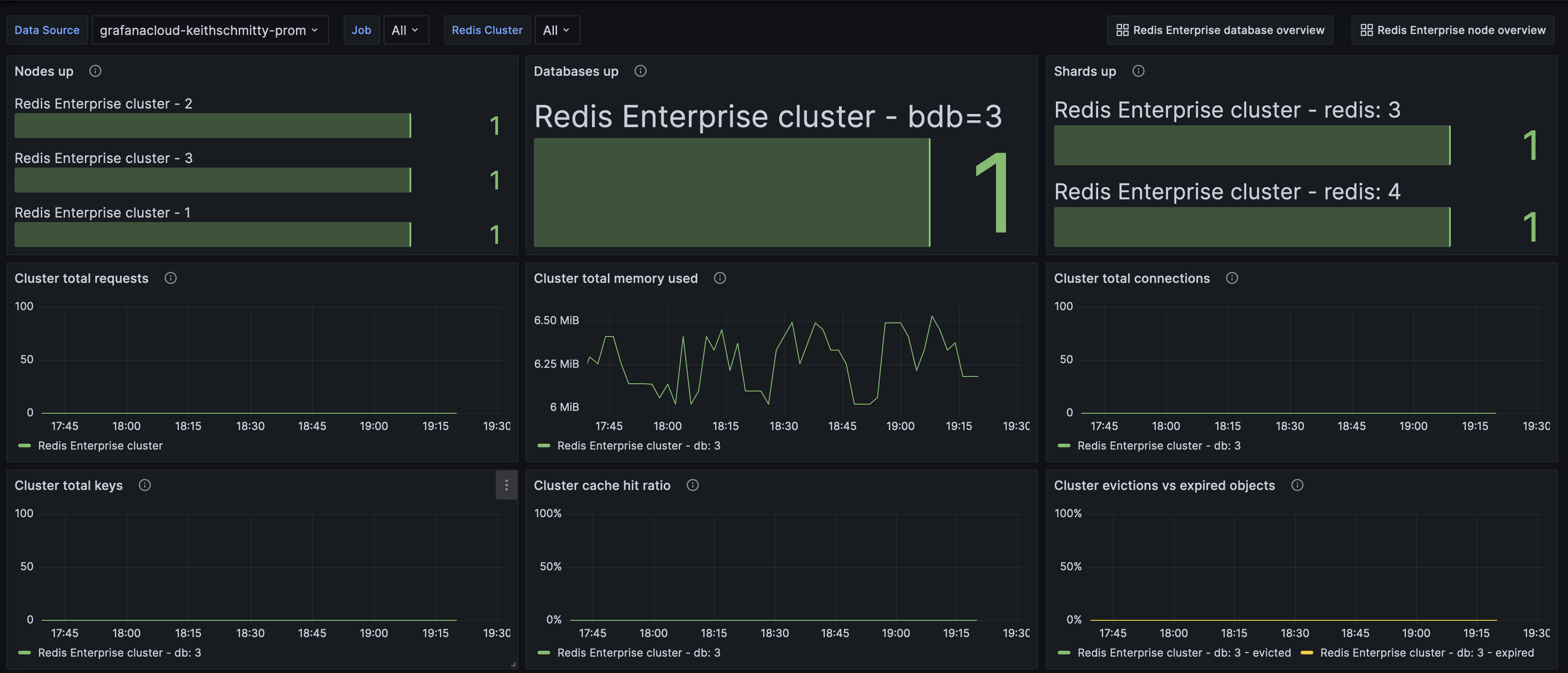Click the info icon on Cluster total memory used
1568x673 pixels.
pyautogui.click(x=720, y=278)
